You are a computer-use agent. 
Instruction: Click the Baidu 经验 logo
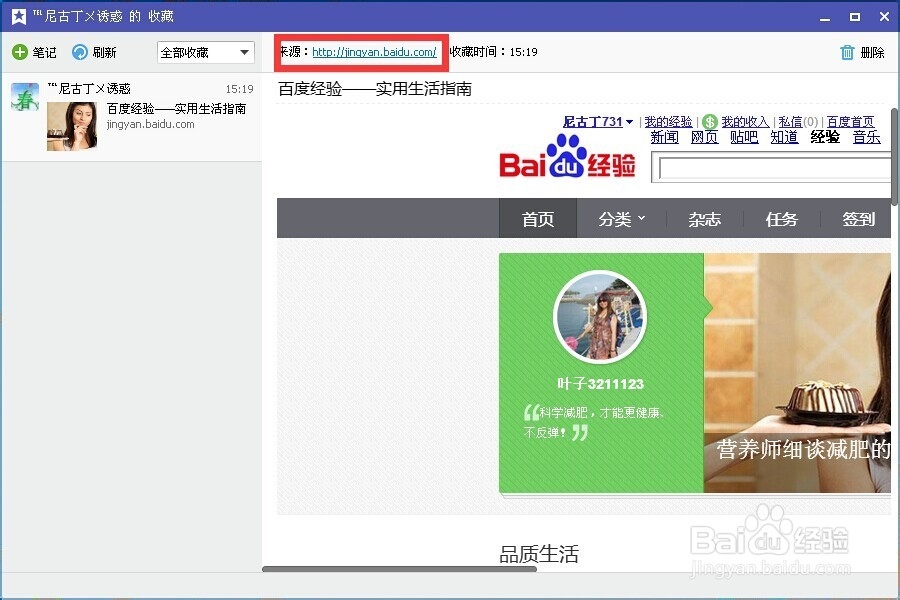568,157
